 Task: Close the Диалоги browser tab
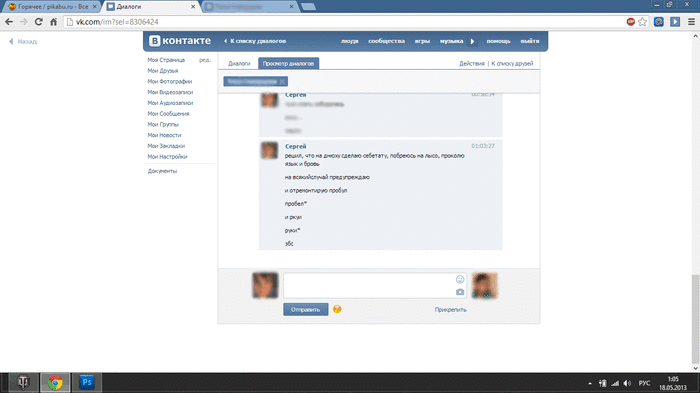[x=193, y=7]
